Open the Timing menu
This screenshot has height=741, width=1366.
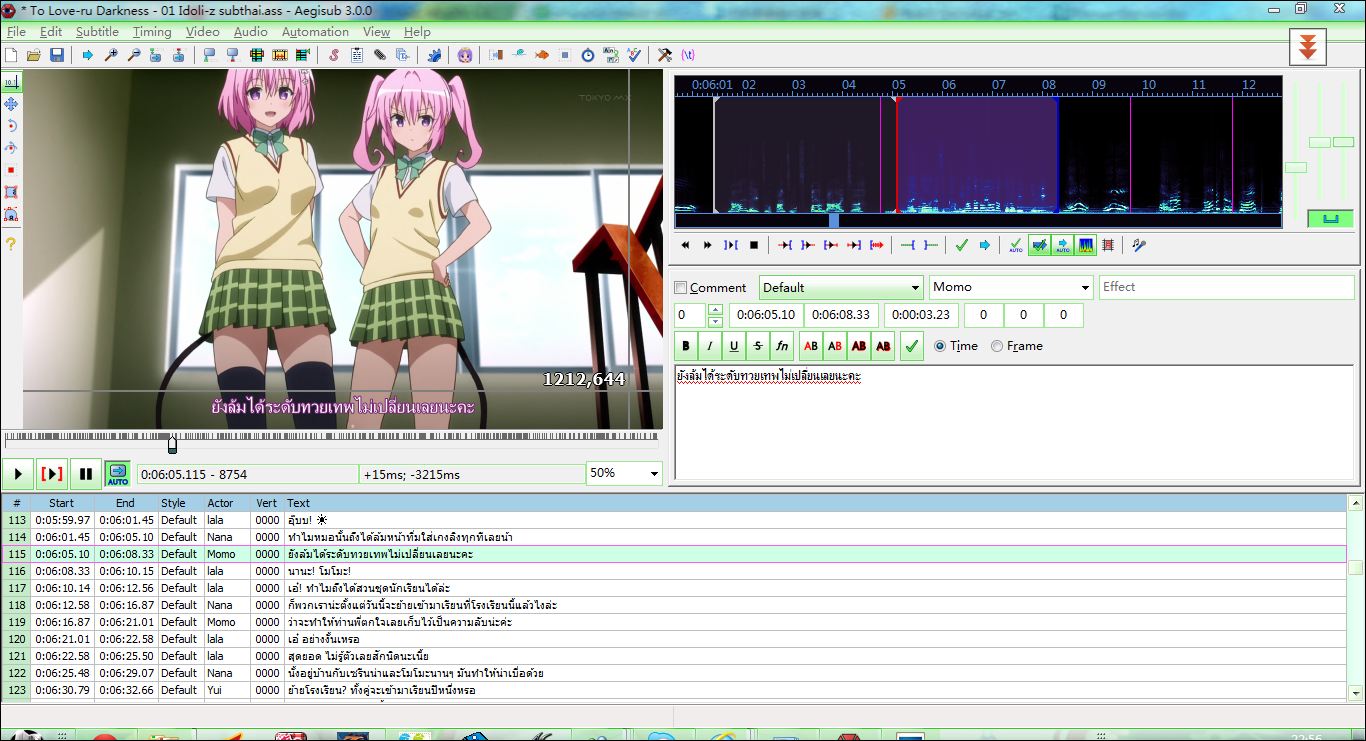[152, 32]
